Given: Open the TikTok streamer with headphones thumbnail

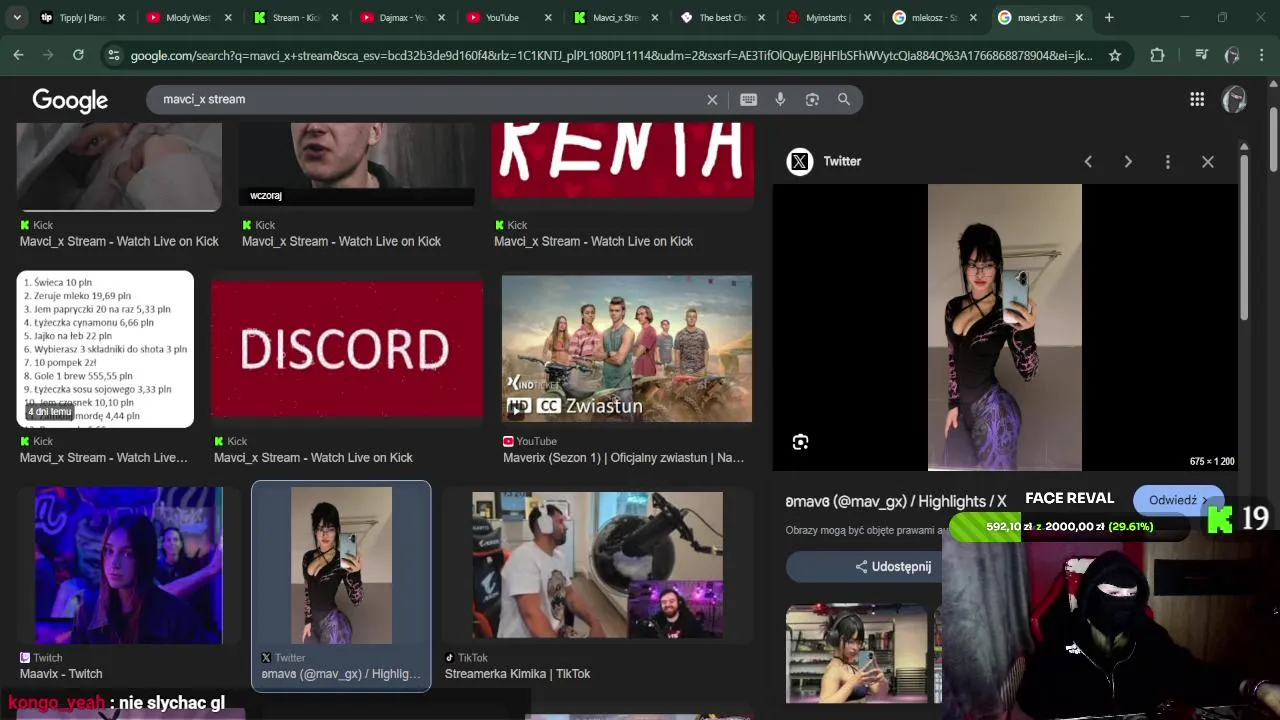Looking at the screenshot, I should [597, 565].
